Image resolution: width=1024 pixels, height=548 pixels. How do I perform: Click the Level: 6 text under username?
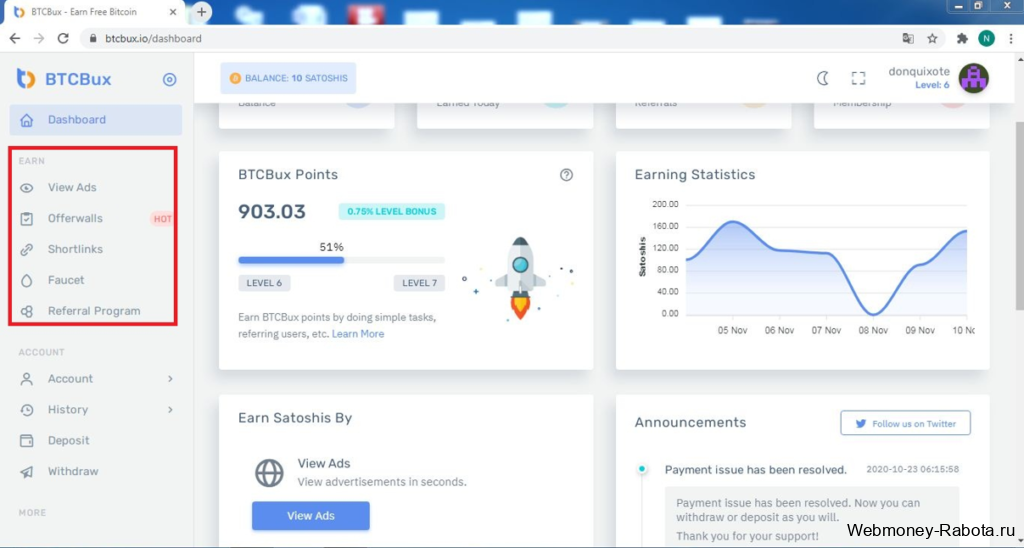point(933,85)
